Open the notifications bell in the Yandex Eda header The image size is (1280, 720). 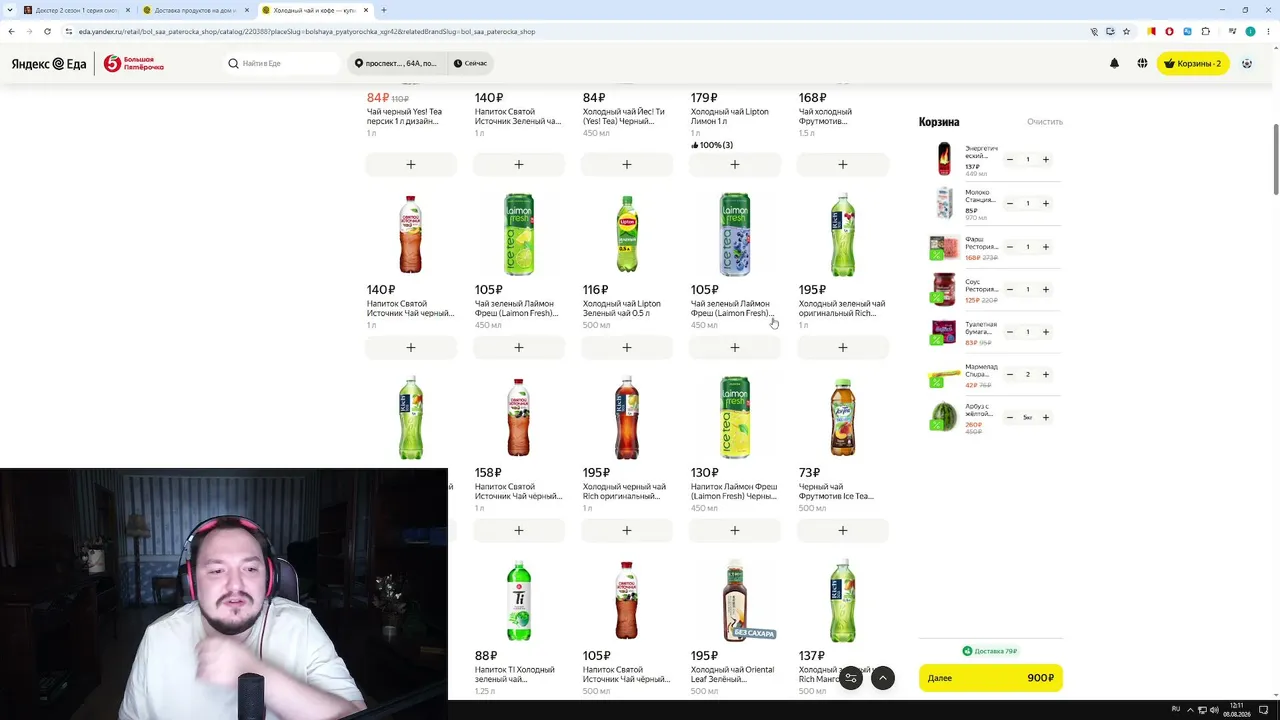click(1114, 63)
